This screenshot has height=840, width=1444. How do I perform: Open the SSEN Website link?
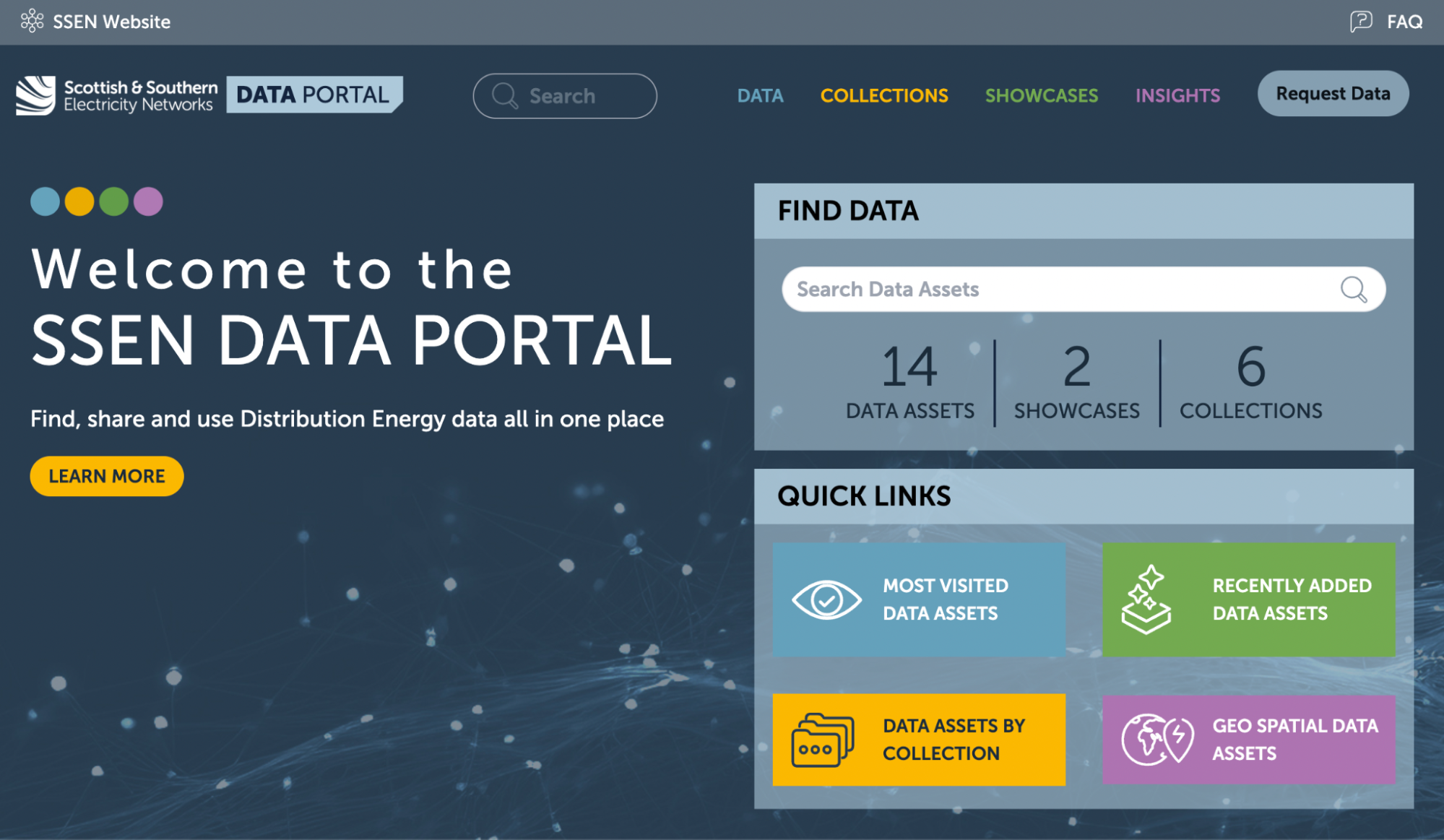(x=111, y=22)
